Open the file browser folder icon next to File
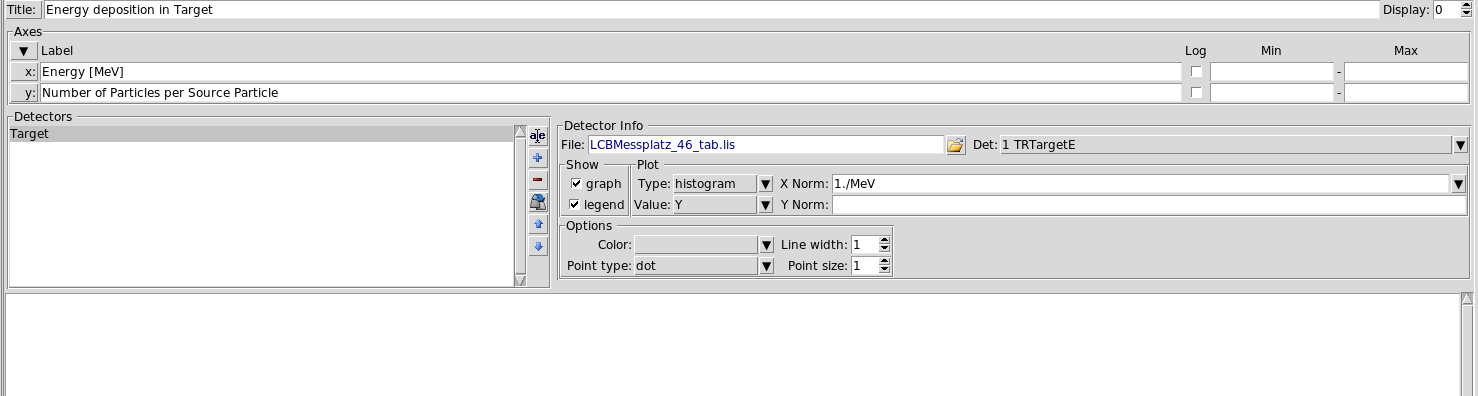Viewport: 1478px width, 396px height. pyautogui.click(x=955, y=145)
